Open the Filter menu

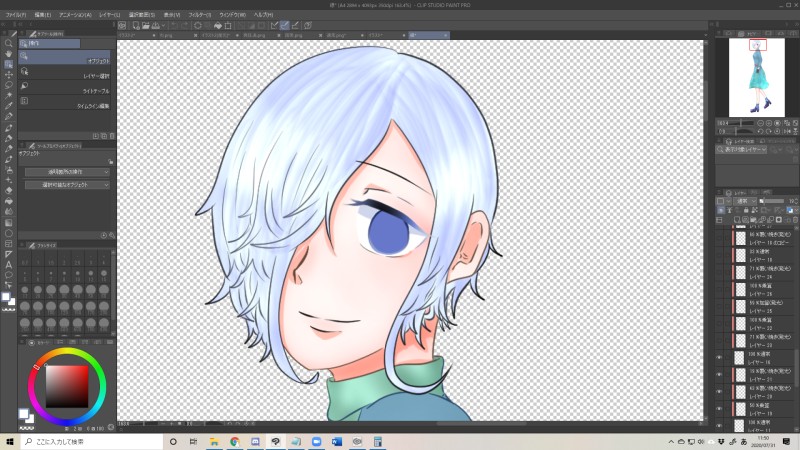(199, 15)
